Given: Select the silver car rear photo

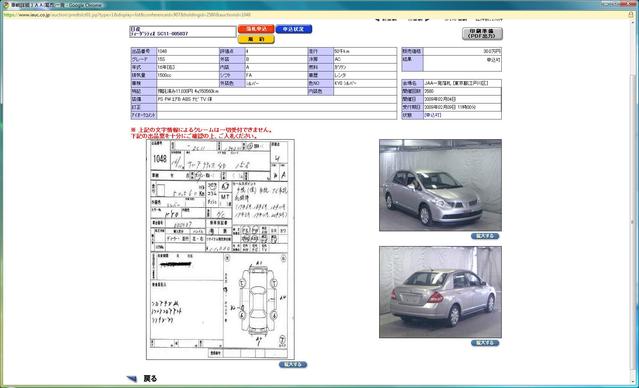Looking at the screenshot, I should click(x=440, y=292).
